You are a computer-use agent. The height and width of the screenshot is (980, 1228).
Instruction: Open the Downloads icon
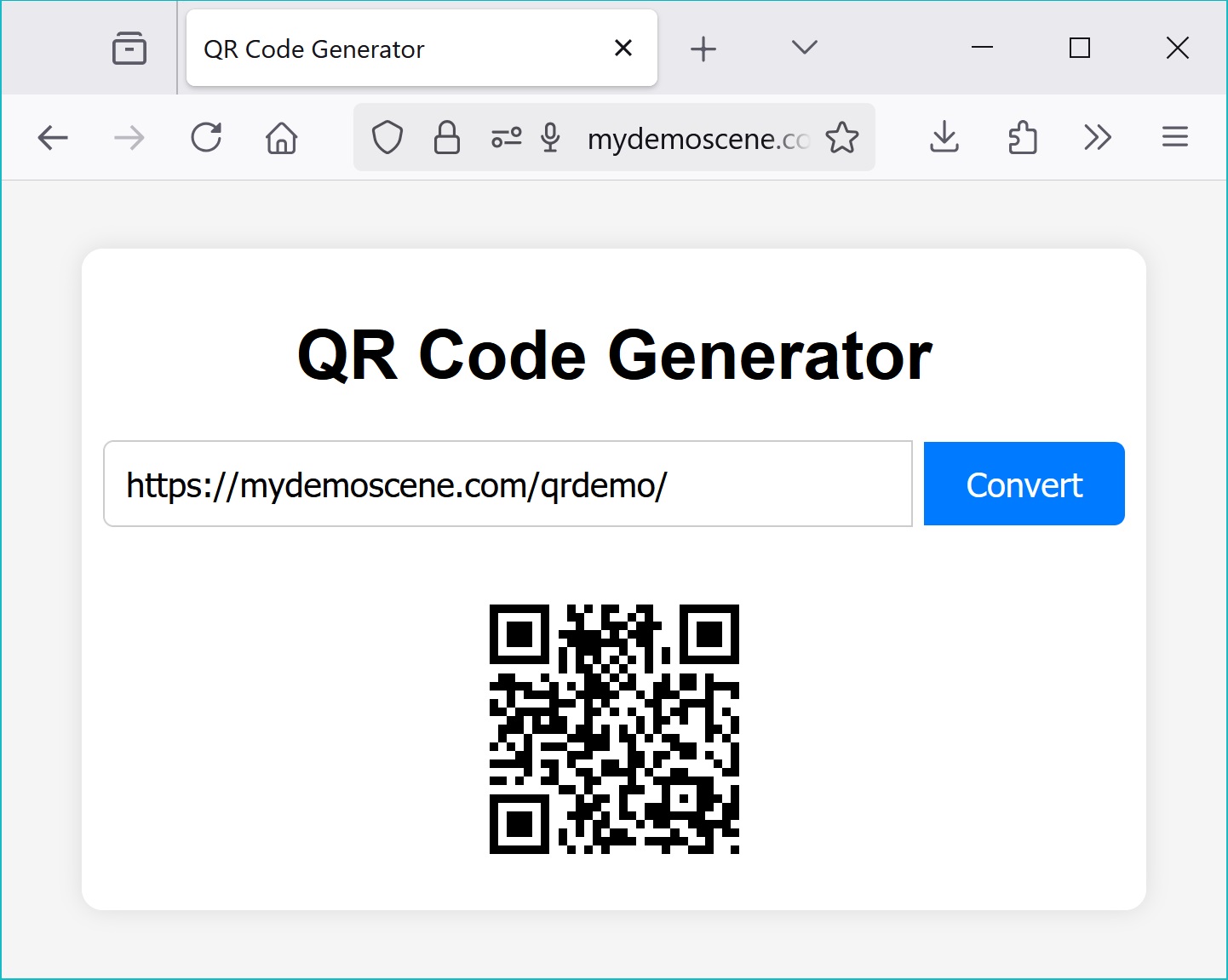(944, 137)
